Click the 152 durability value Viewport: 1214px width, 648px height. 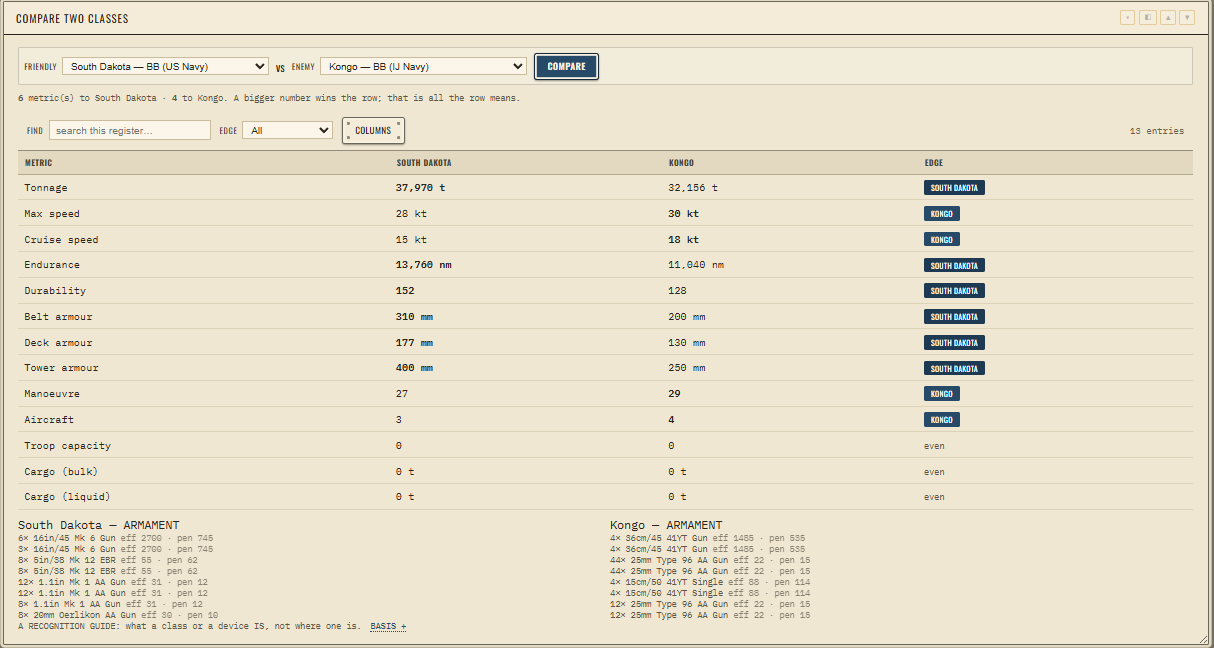[x=405, y=291]
